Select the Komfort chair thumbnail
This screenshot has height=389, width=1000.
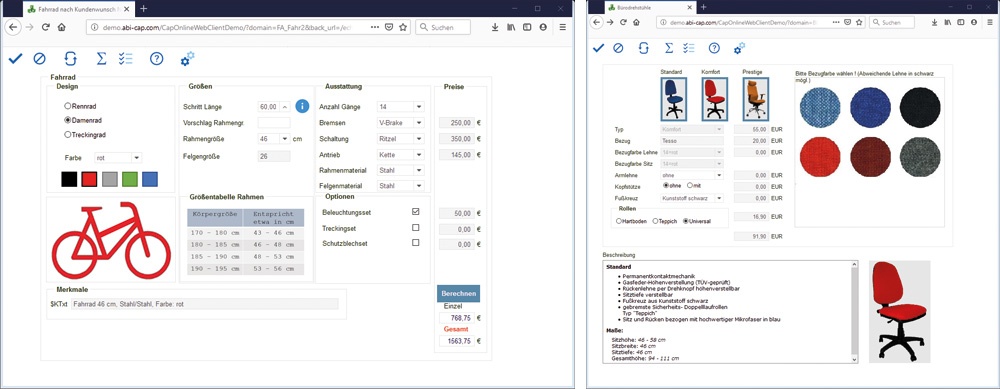point(714,99)
